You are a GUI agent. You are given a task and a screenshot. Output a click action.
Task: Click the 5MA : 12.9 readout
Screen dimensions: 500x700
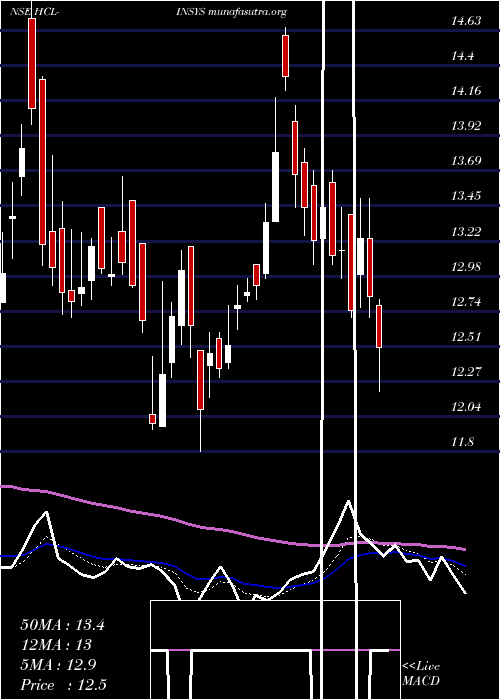click(58, 665)
